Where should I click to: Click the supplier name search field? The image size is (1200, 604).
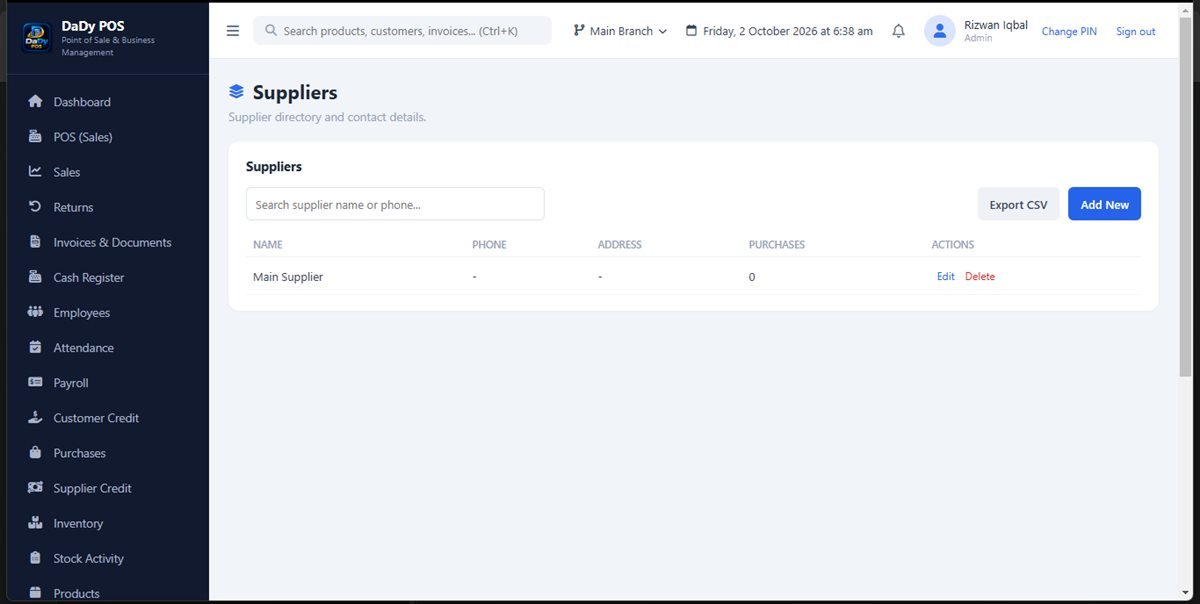click(x=395, y=204)
